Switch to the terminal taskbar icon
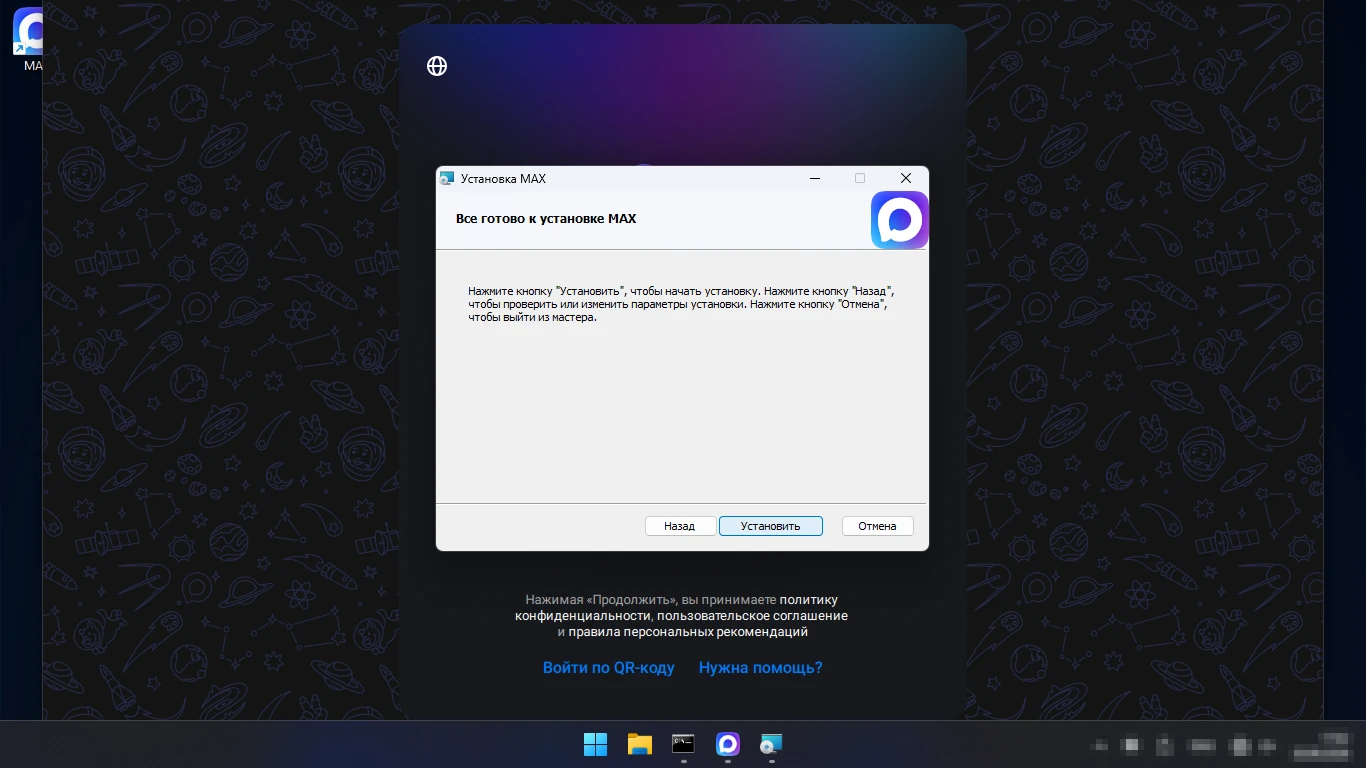This screenshot has width=1366, height=768. pos(683,744)
